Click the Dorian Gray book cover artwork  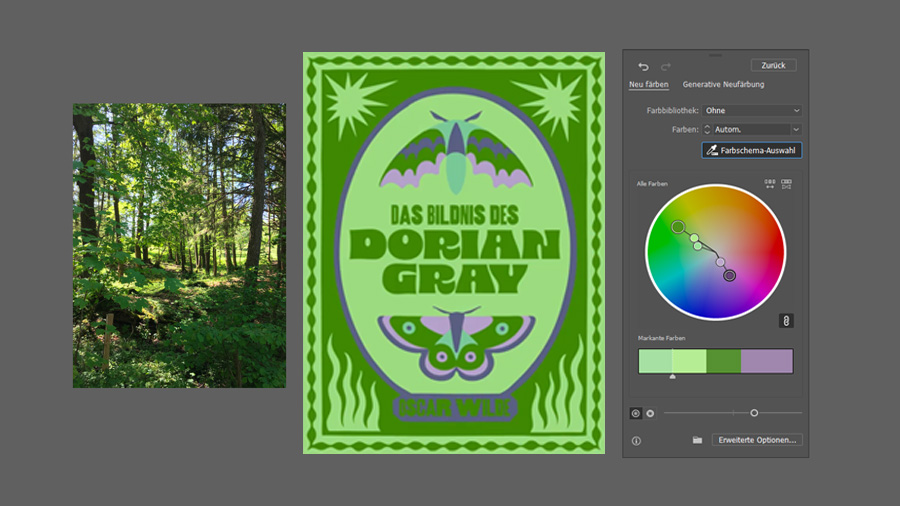coord(454,253)
